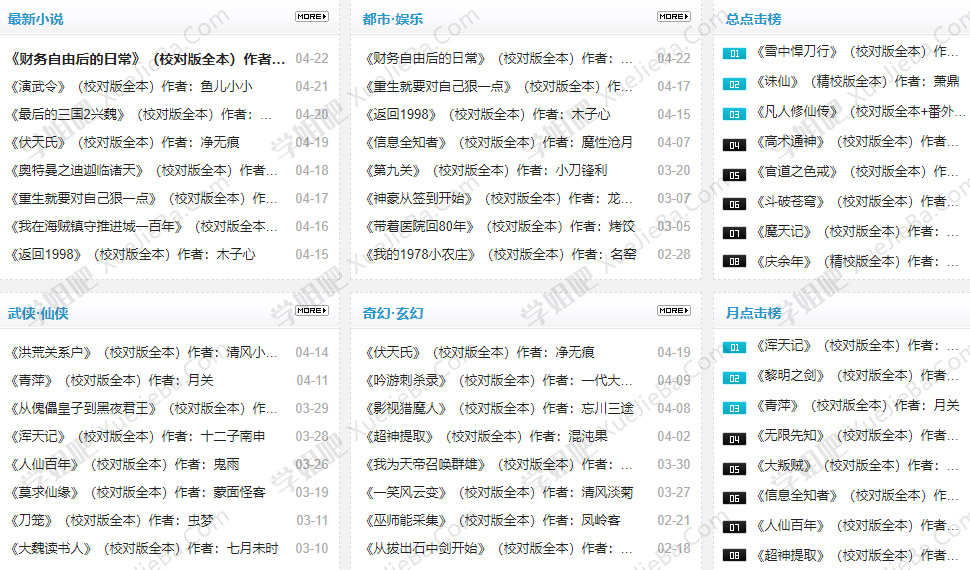Open 《奥特曼之迪迦临诸天》 novel link
The image size is (970, 570).
(144, 170)
